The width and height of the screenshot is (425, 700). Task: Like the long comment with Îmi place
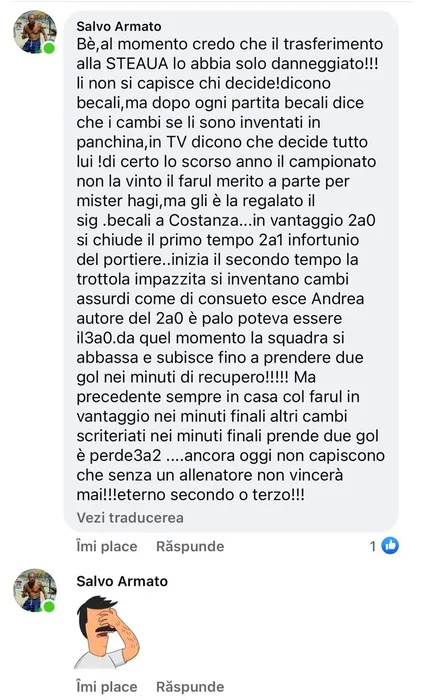click(x=107, y=546)
